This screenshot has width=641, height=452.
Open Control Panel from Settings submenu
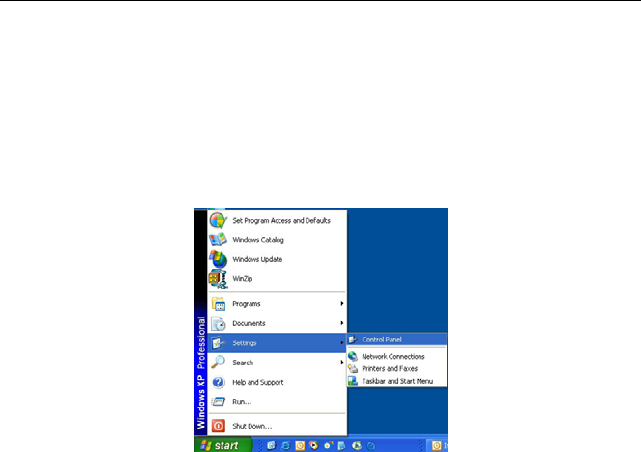(397, 340)
